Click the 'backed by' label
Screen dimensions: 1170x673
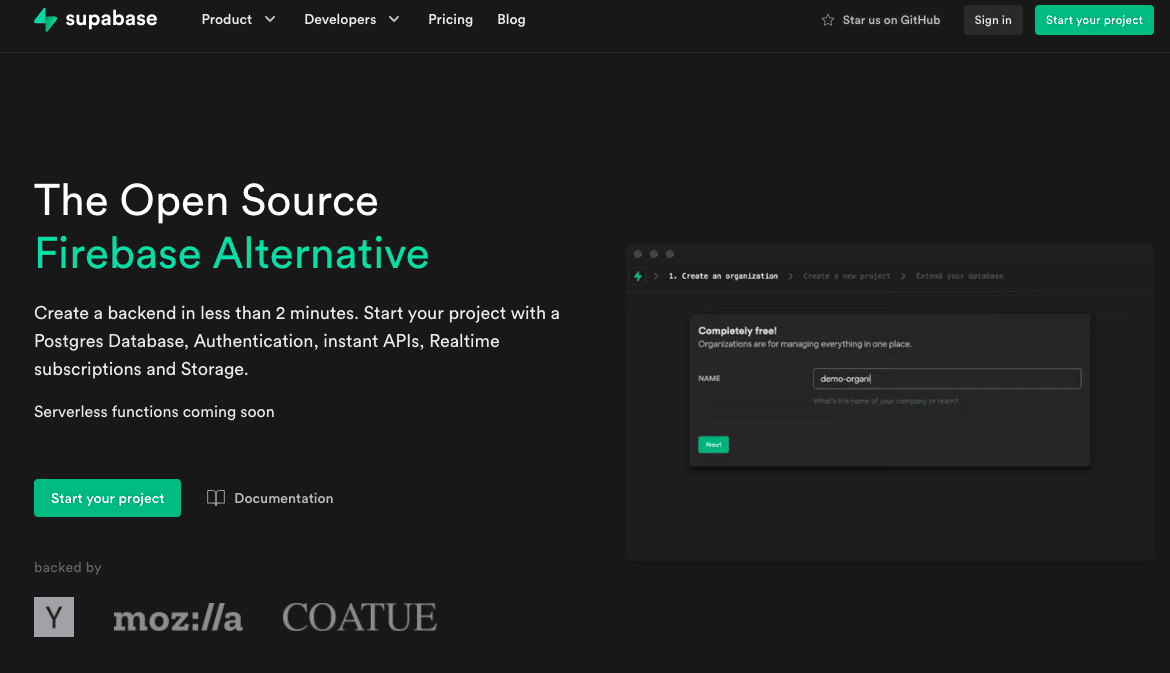(x=68, y=567)
